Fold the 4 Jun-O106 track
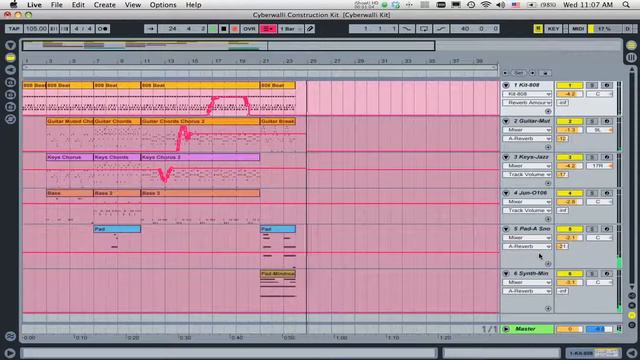Viewport: 640px width, 360px height. [x=506, y=193]
